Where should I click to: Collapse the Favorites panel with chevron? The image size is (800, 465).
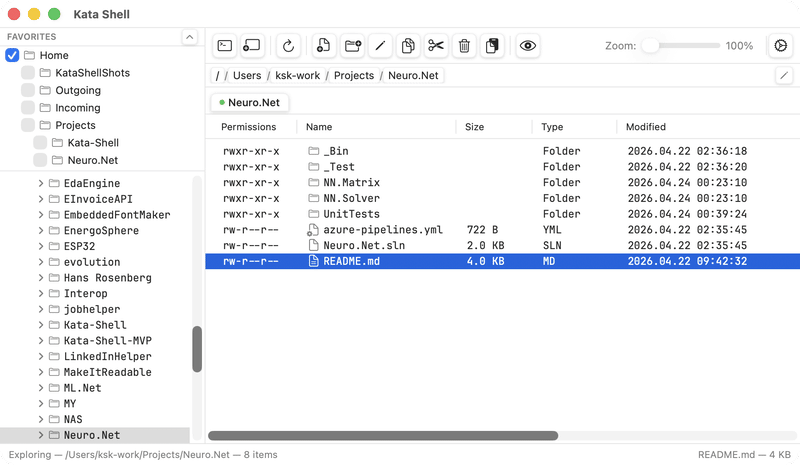(x=189, y=37)
